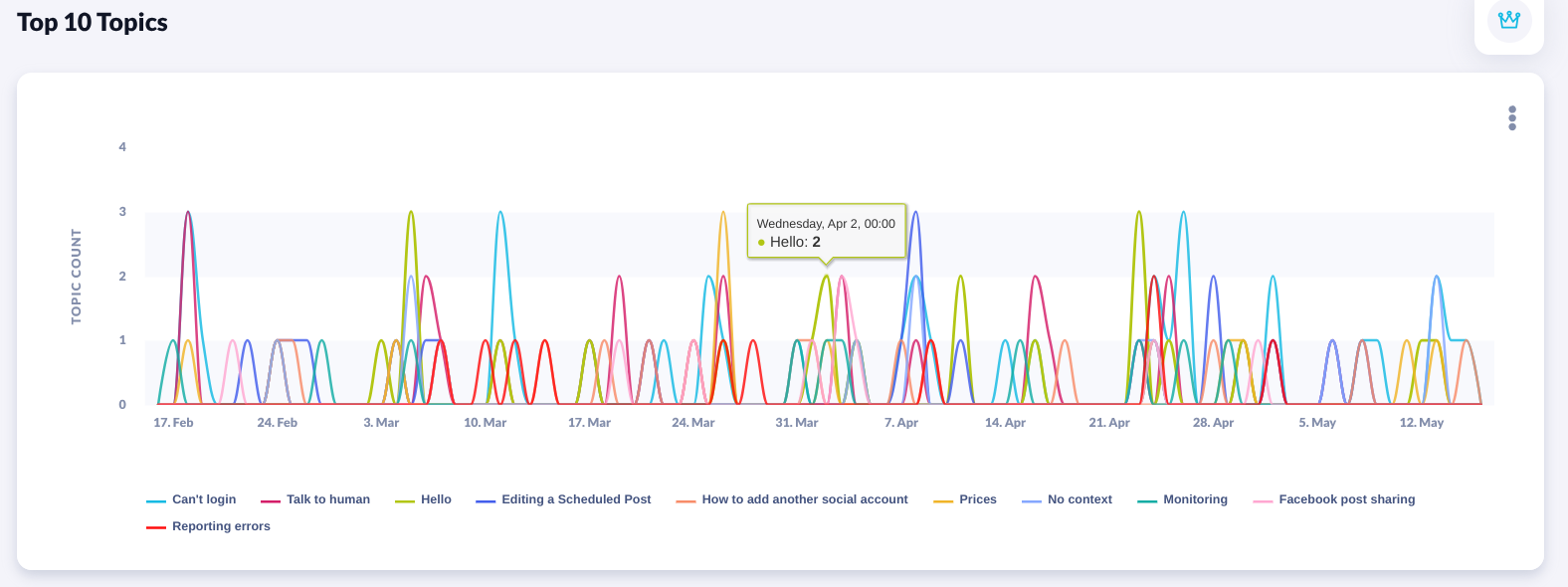Click the crown premium icon
Viewport: 1568px width, 587px height.
(1509, 20)
